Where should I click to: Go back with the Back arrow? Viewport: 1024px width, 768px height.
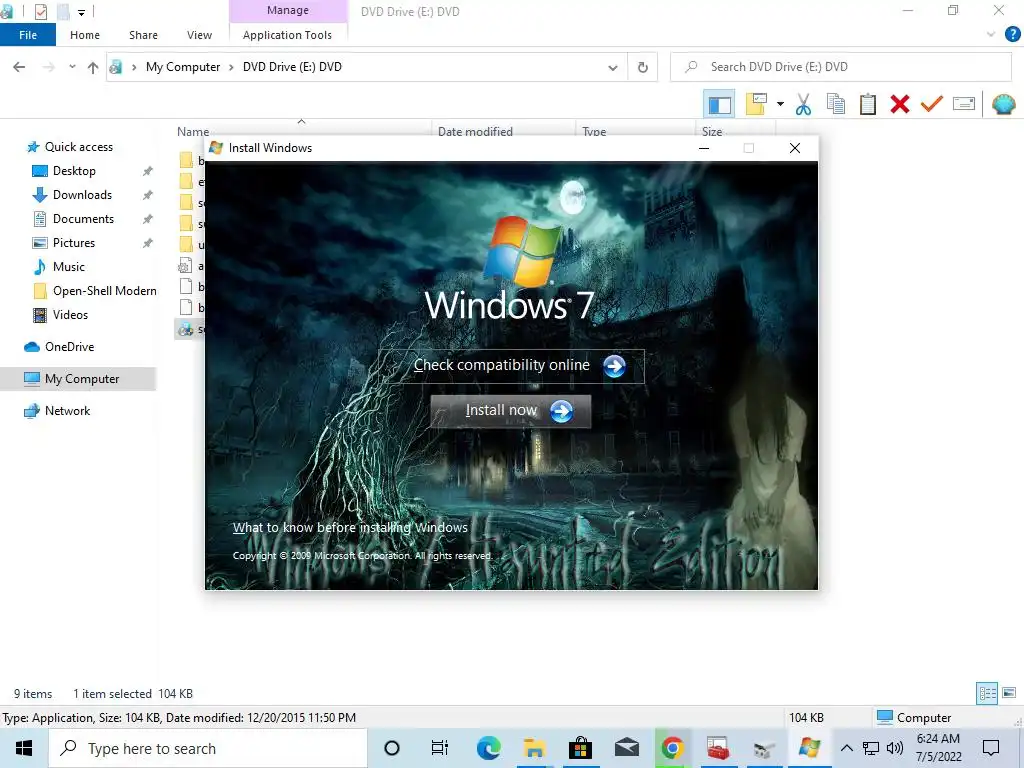(x=19, y=67)
